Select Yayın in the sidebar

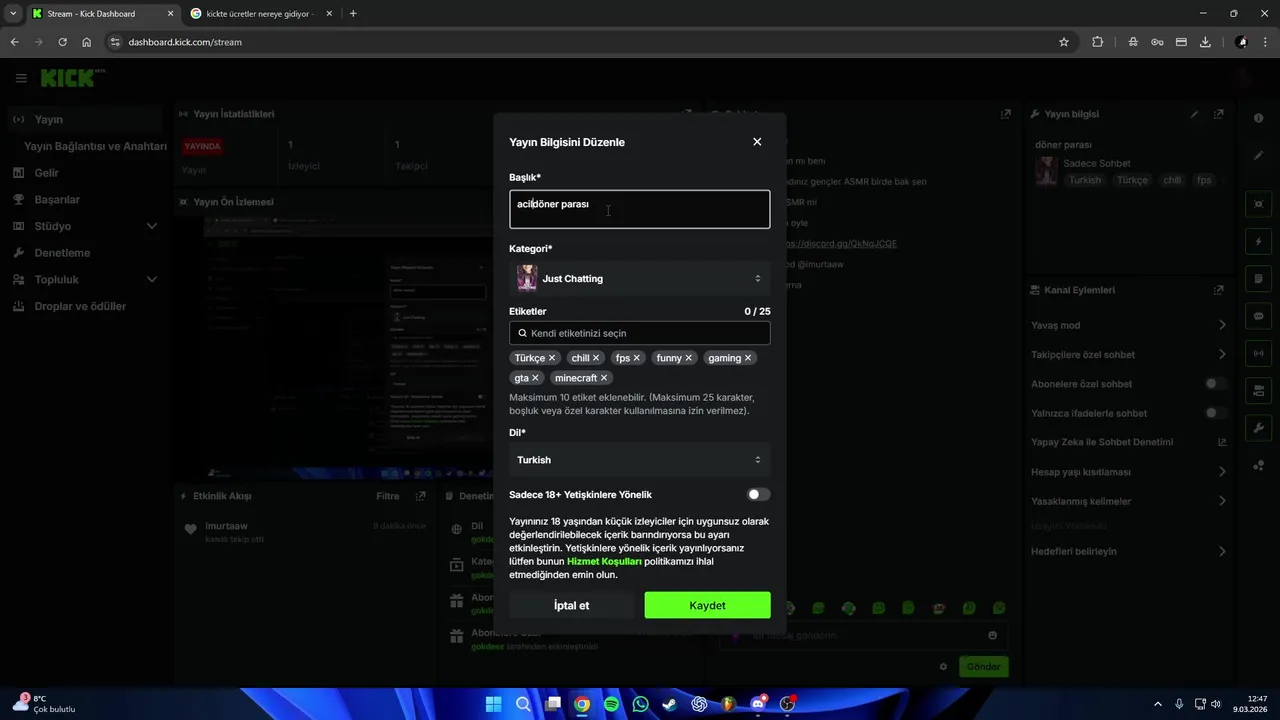pyautogui.click(x=85, y=119)
